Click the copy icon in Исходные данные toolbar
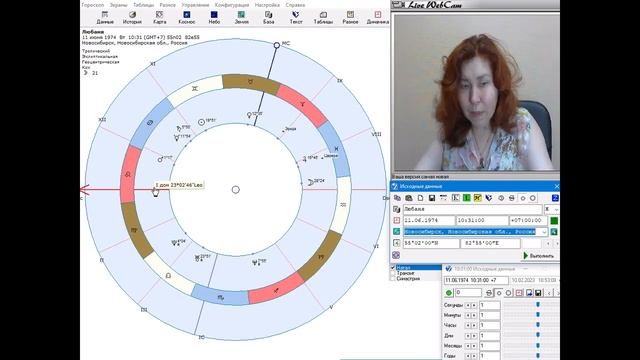Viewport: 640px width, 360px height. point(397,198)
